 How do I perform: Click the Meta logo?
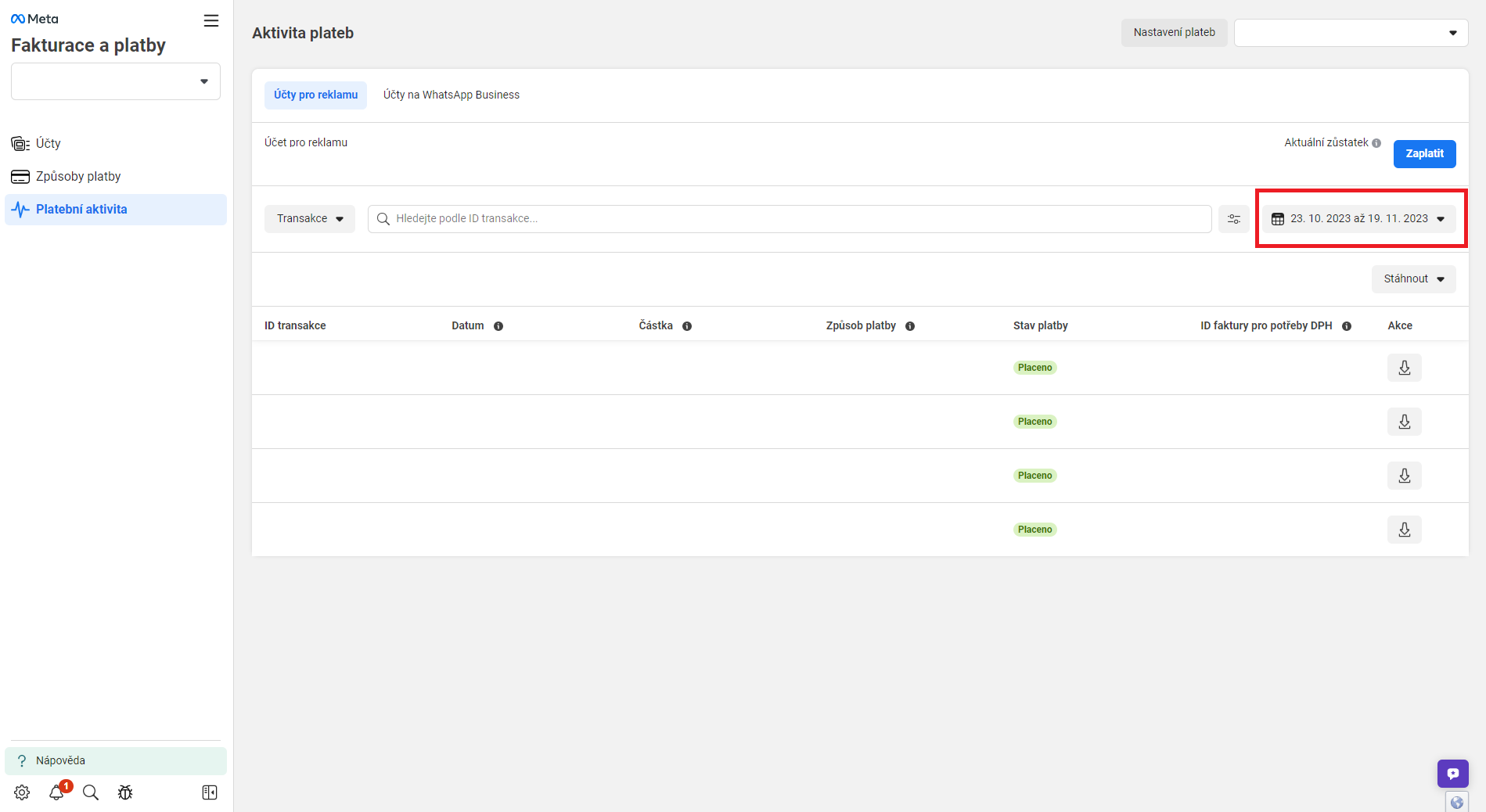coord(34,19)
